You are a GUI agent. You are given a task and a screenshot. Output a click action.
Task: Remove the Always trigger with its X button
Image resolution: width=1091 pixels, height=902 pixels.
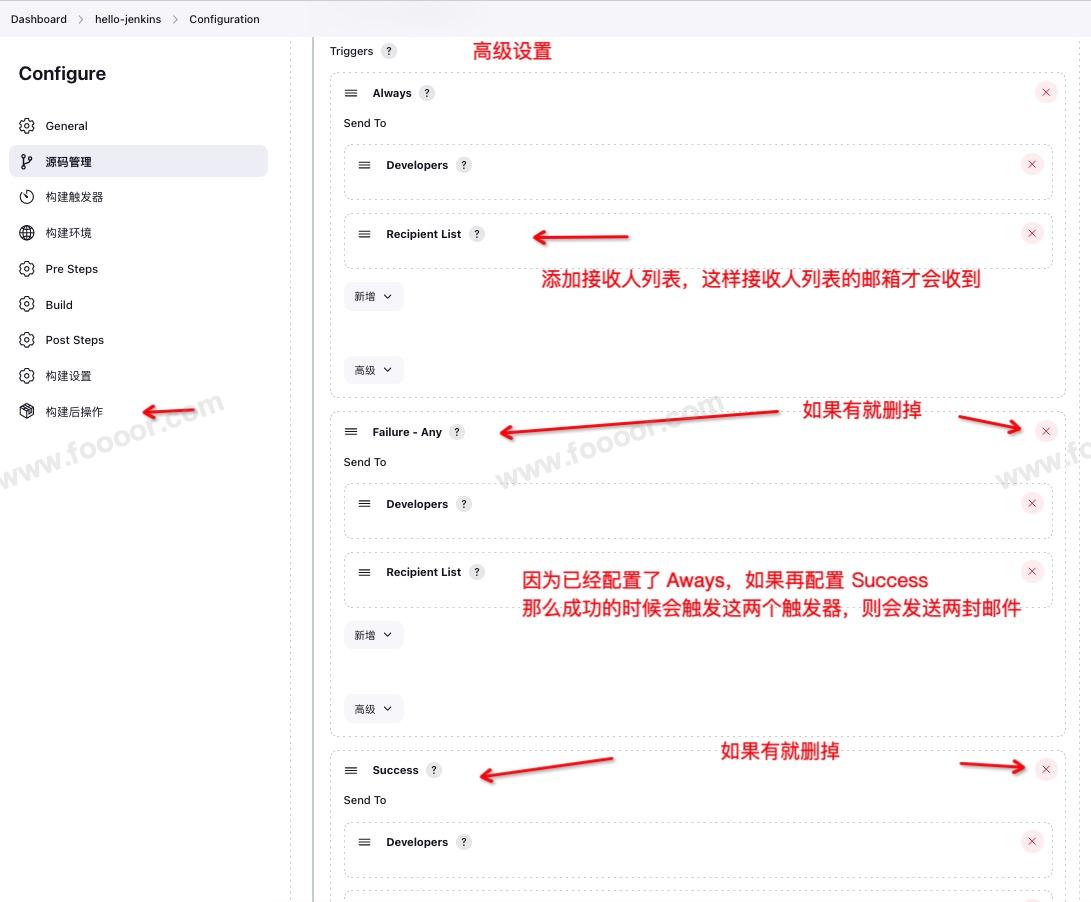(x=1046, y=92)
